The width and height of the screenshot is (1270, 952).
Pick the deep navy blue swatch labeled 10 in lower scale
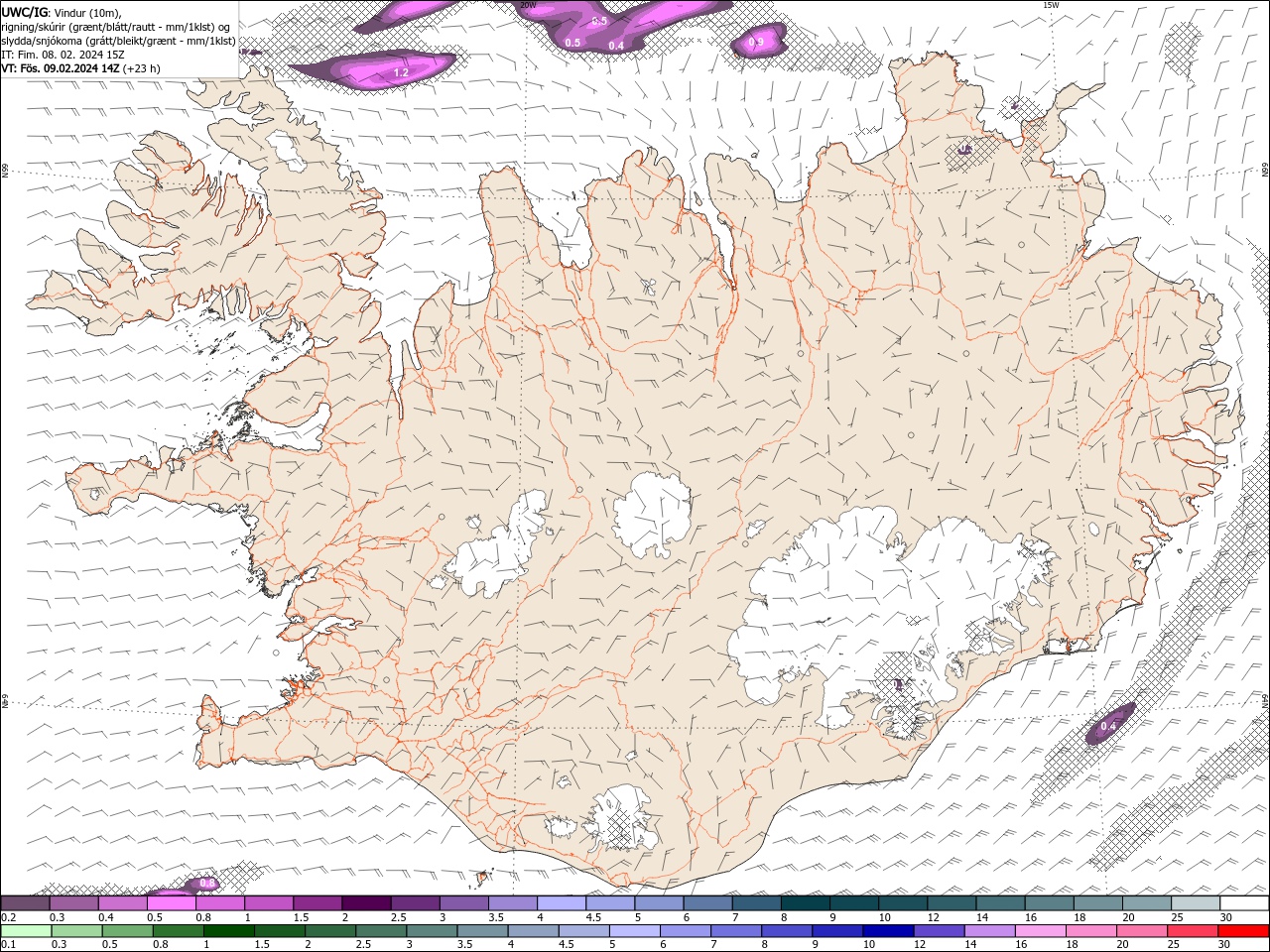tap(887, 931)
